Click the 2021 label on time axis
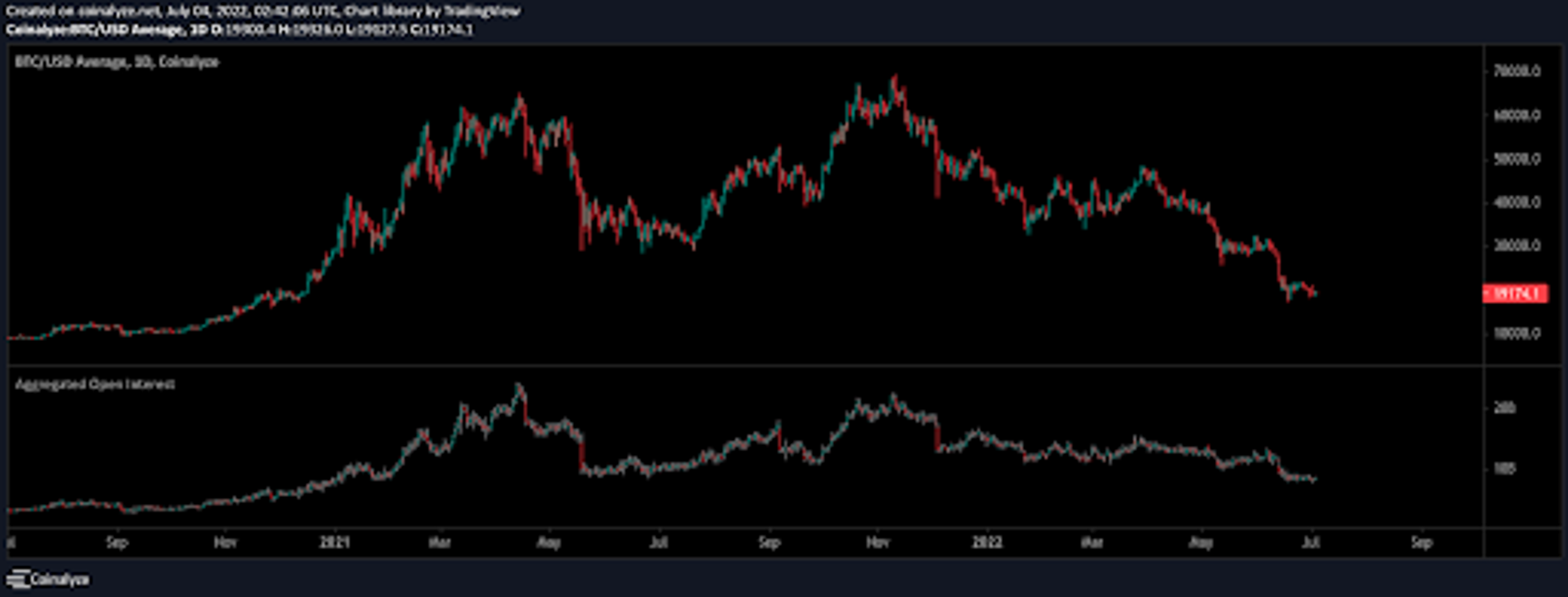Screen dimensions: 1568x597 click(335, 542)
